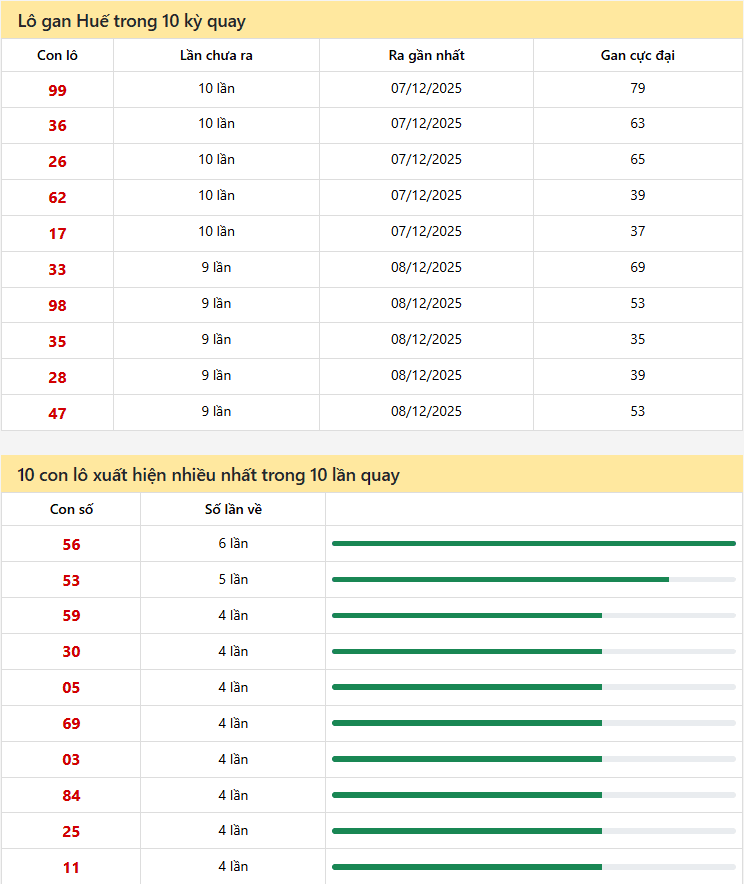This screenshot has height=884, width=744.
Task: Click "Lô gan Huế trong 10 kỳ quay" heading
Action: 131,21
